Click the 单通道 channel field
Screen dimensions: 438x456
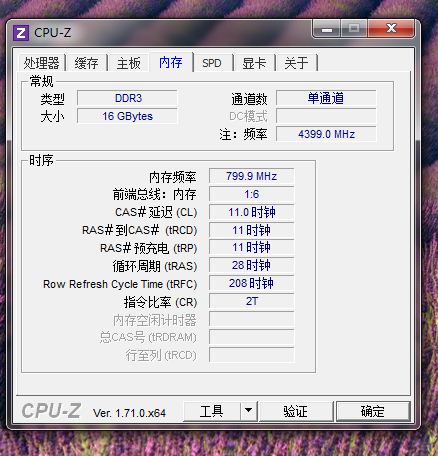pos(326,98)
